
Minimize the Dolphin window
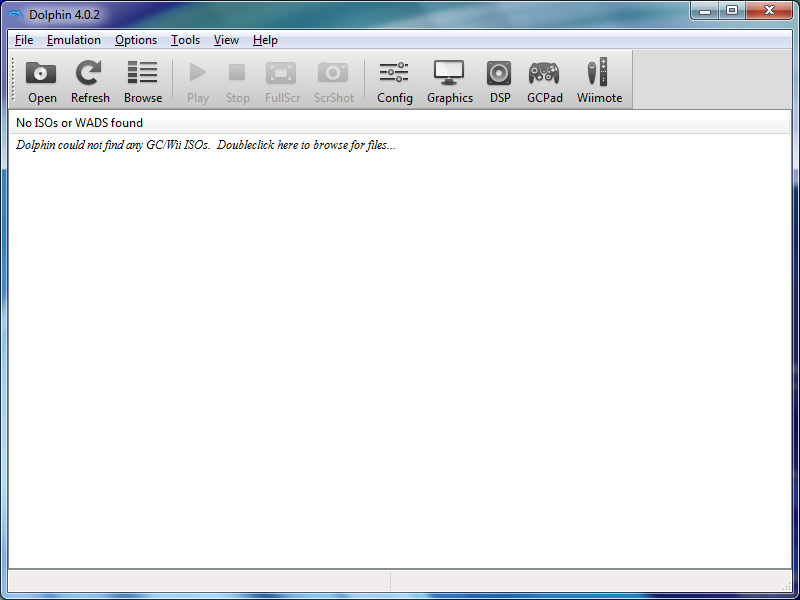point(705,10)
